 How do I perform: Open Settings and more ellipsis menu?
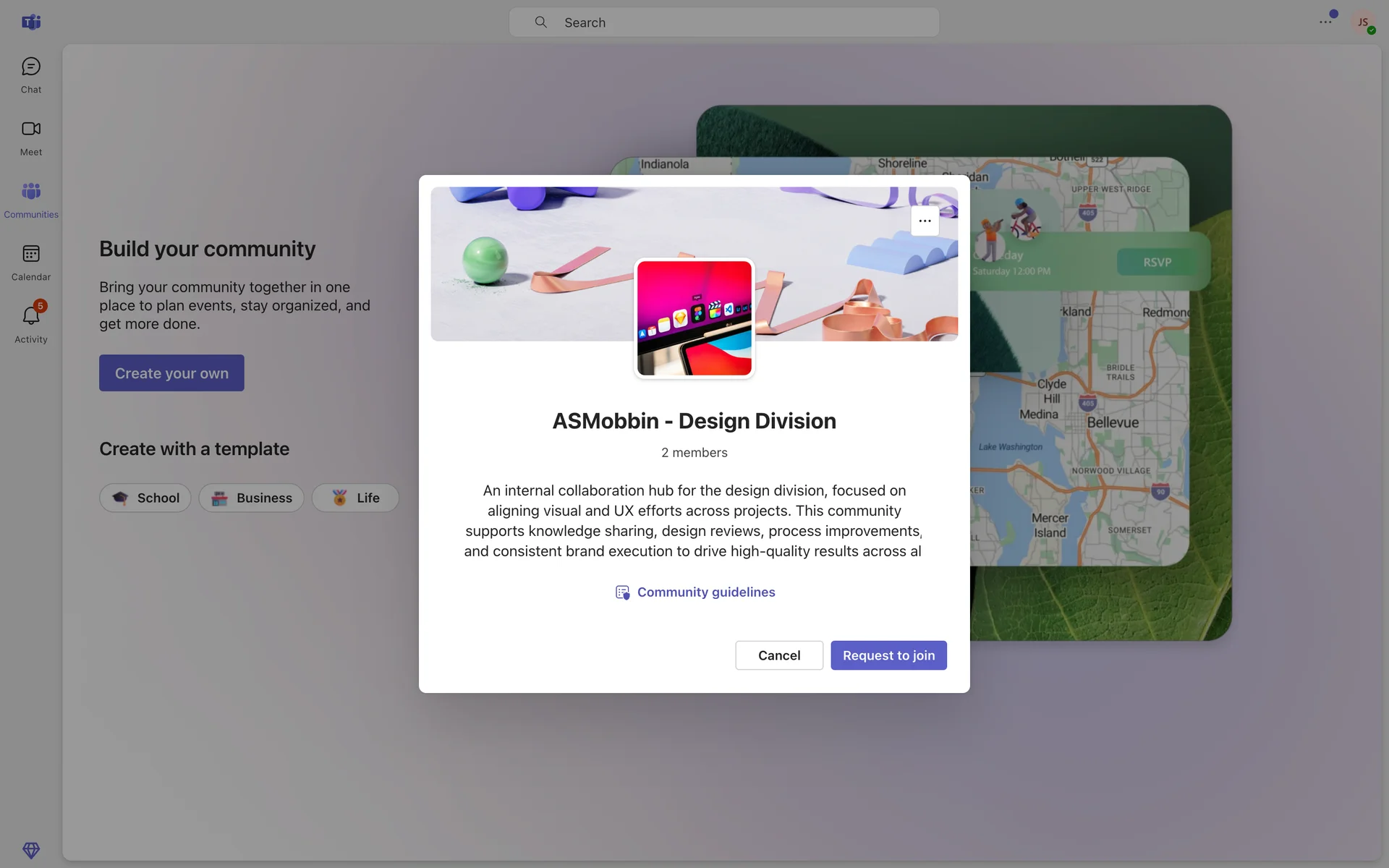coord(1325,22)
